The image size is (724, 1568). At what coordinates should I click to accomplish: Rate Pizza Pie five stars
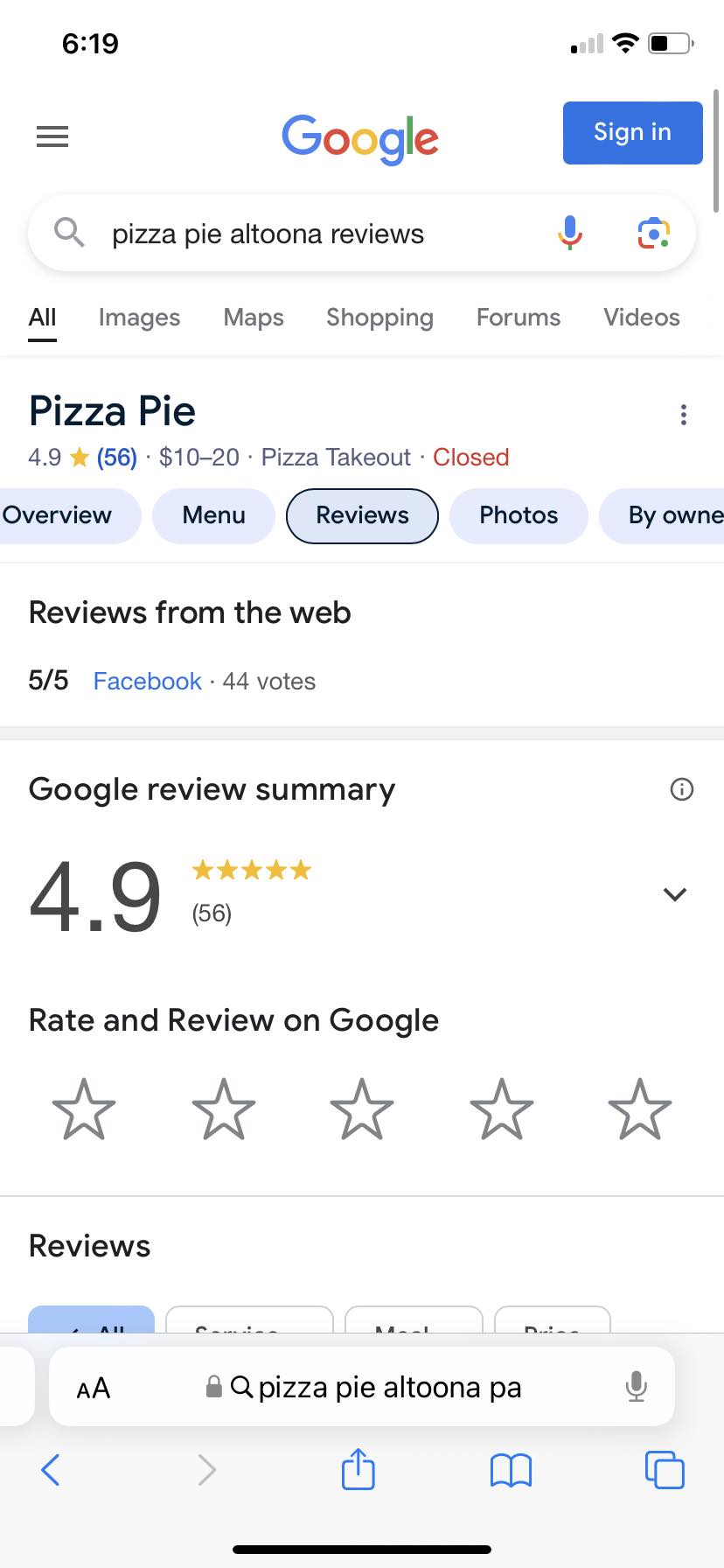coord(640,1109)
